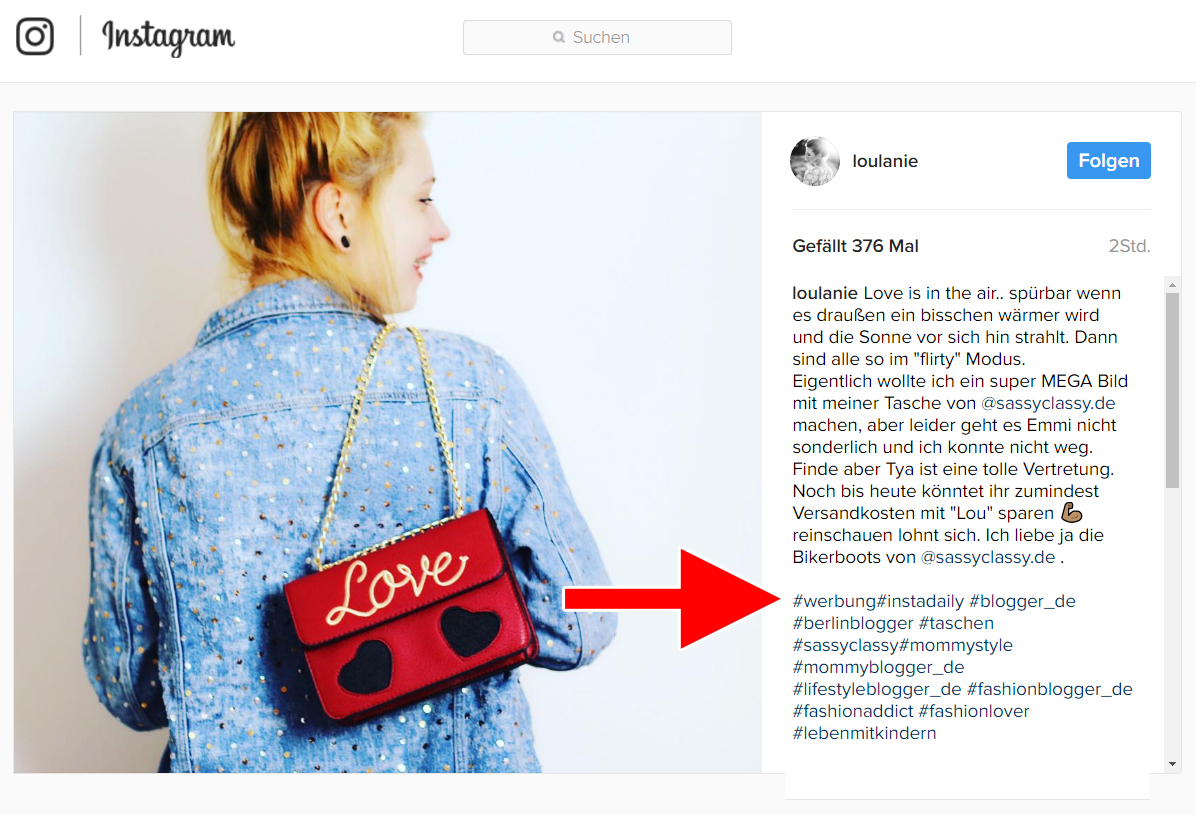
Task: Open the 2Std. post timestamp
Action: click(x=1129, y=246)
